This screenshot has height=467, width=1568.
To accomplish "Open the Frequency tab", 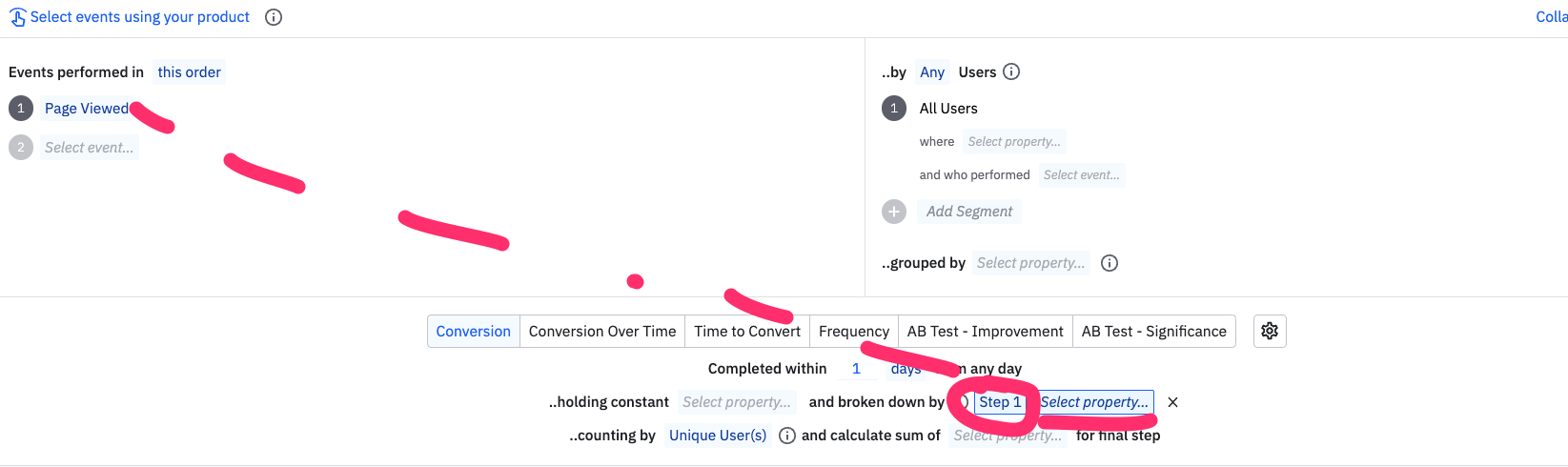I will tap(853, 332).
